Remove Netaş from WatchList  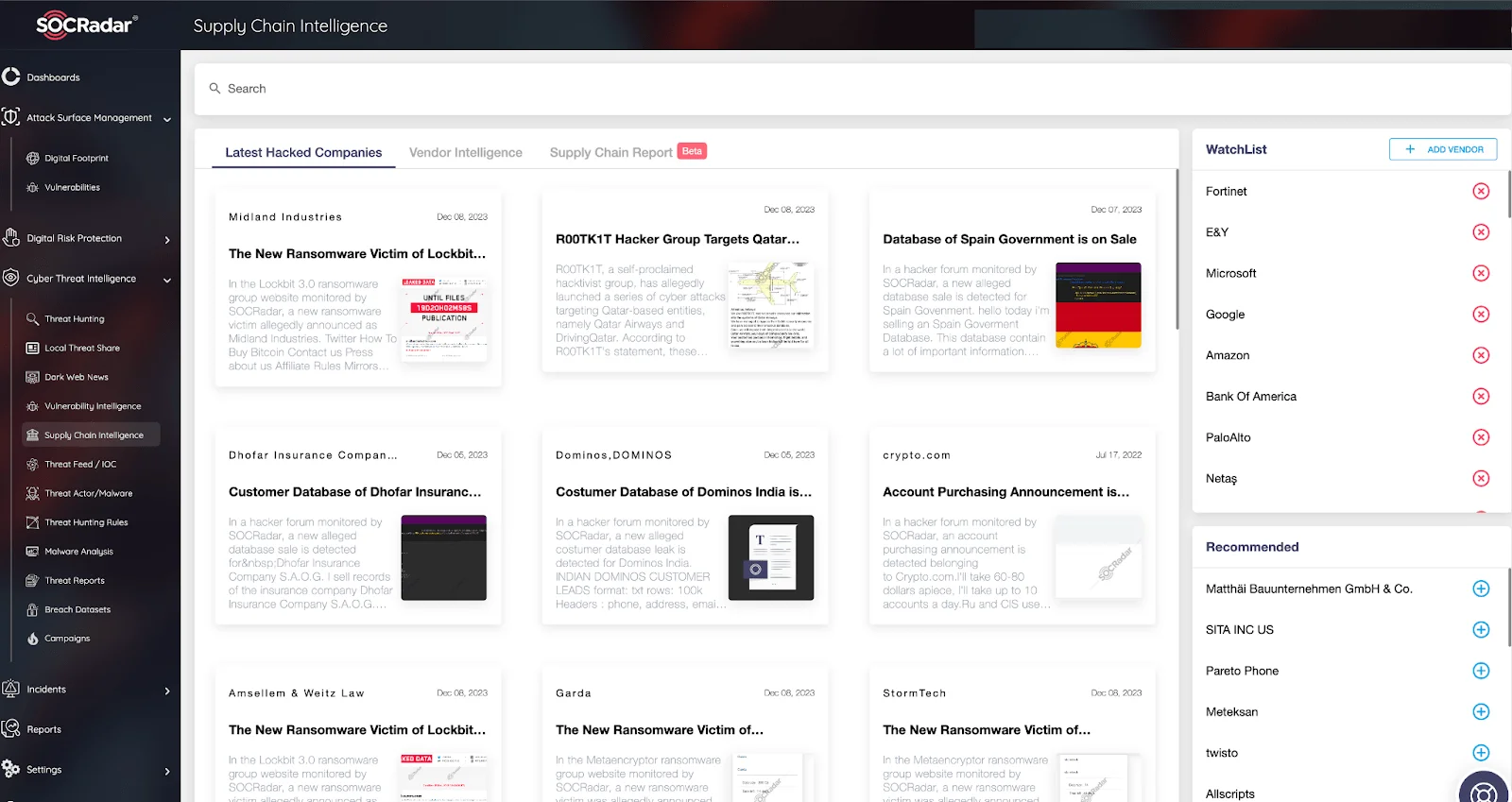click(1481, 478)
